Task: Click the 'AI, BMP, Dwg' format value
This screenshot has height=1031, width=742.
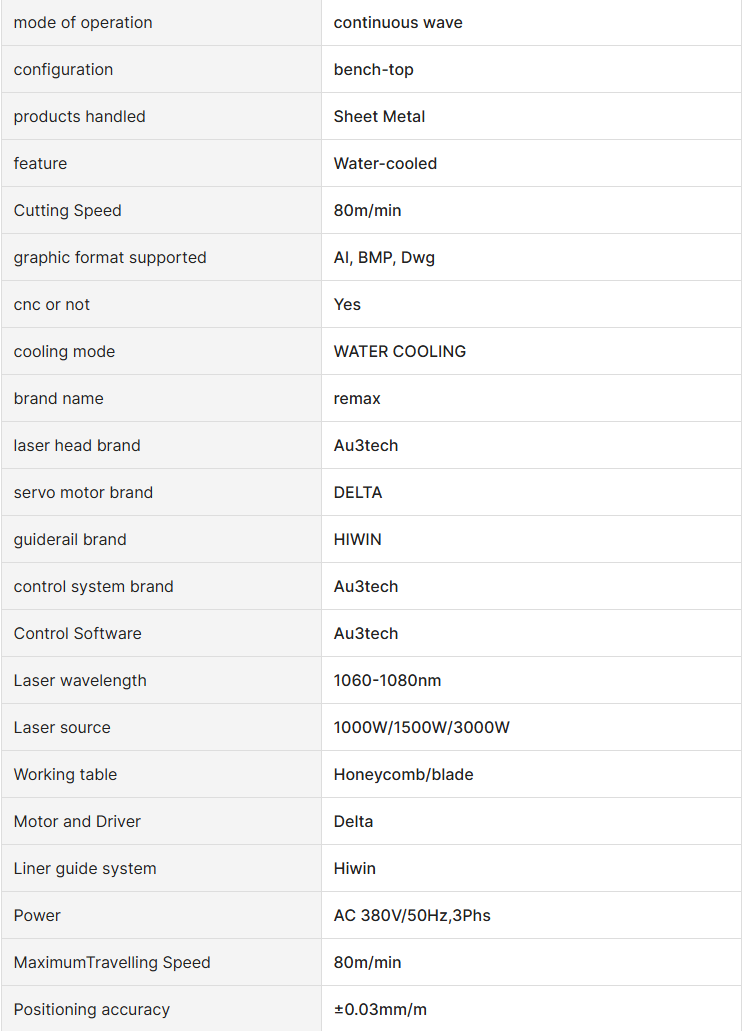Action: [x=384, y=257]
